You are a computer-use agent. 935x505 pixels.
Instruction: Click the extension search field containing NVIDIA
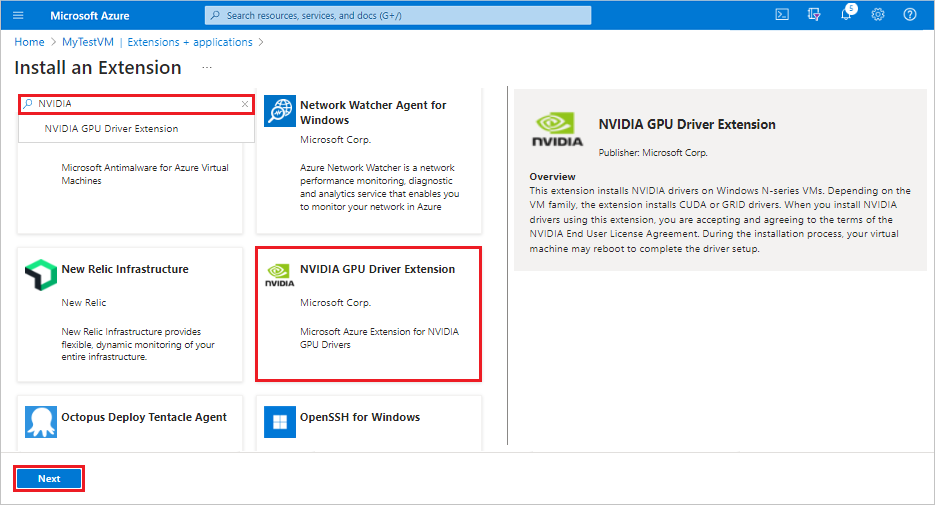pos(135,104)
